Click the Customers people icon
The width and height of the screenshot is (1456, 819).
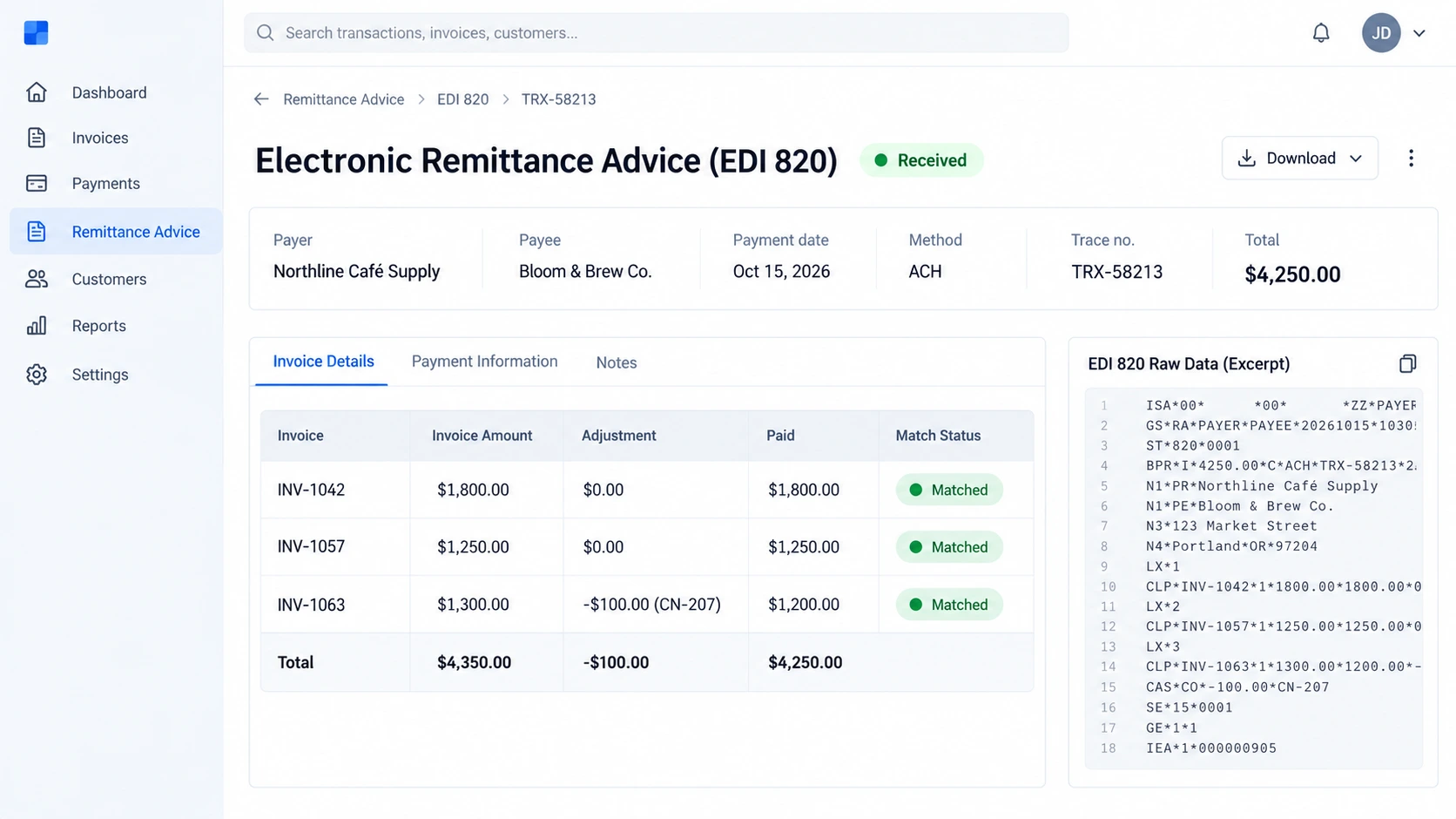37,279
